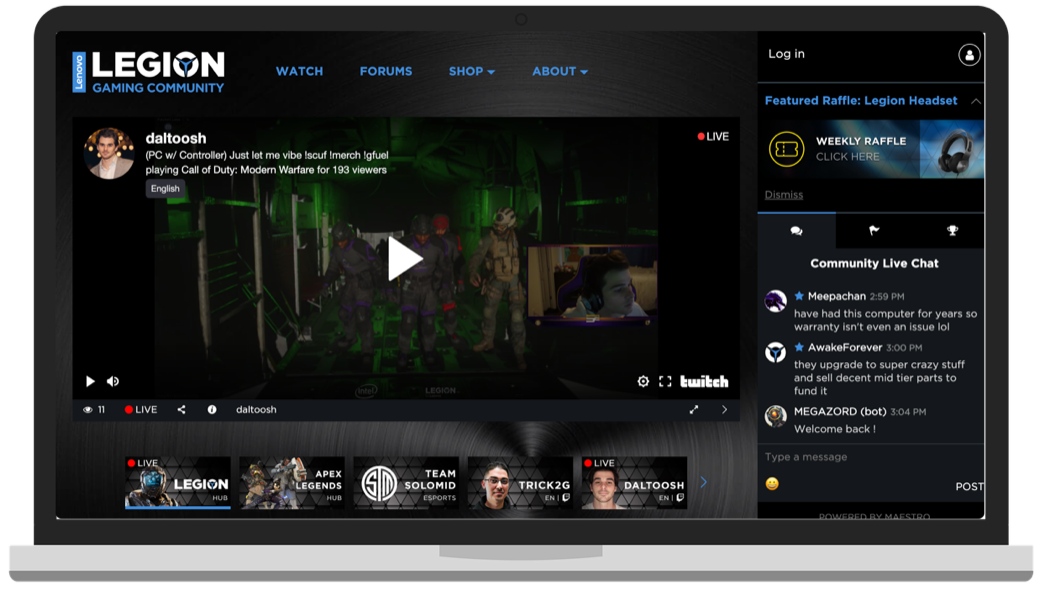Expand the ABOUT dropdown menu
Viewport: 1040px width, 591px height.
[x=560, y=72]
